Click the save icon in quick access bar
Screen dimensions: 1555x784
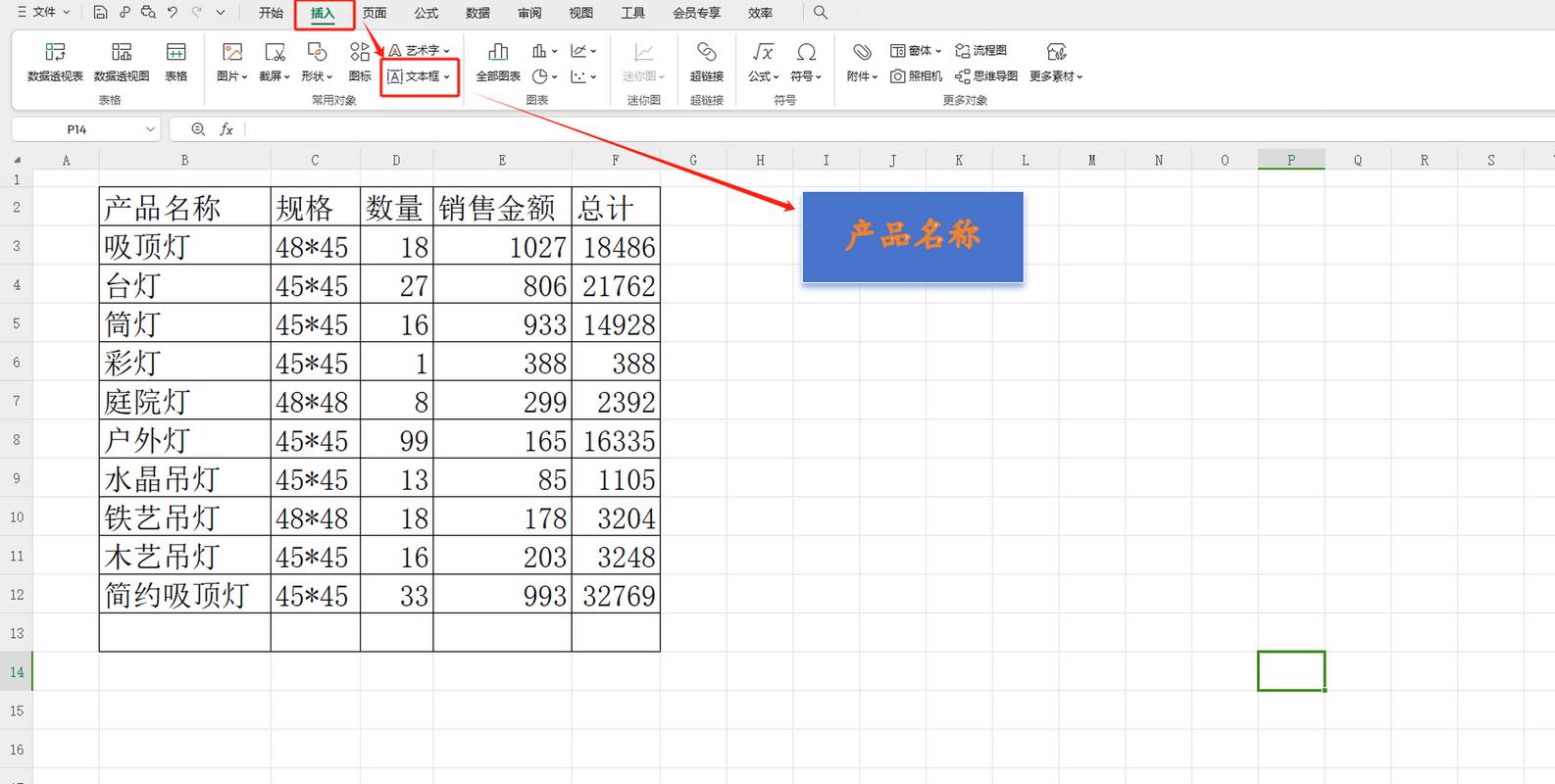coord(101,13)
